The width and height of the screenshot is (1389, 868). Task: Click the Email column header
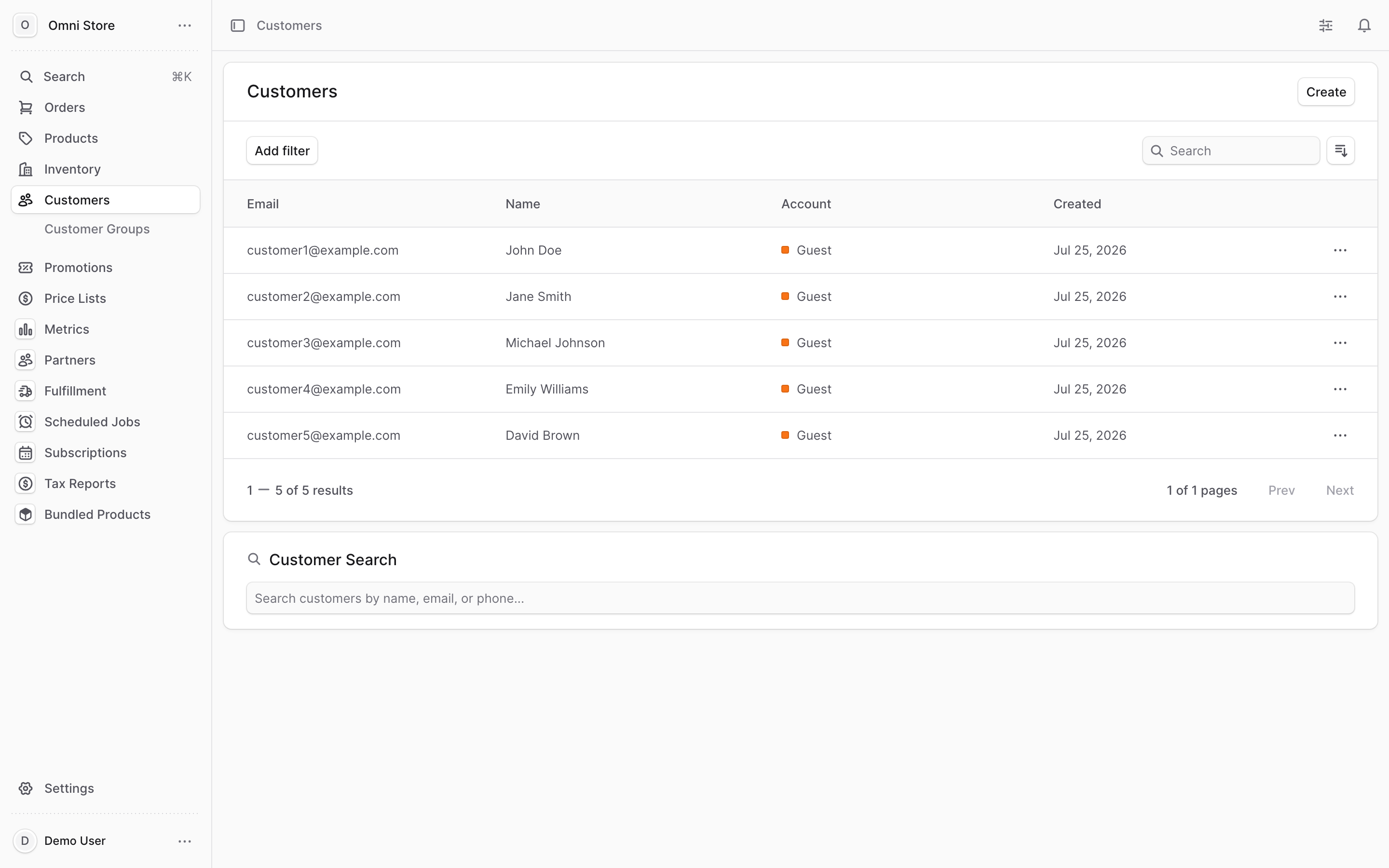tap(263, 204)
